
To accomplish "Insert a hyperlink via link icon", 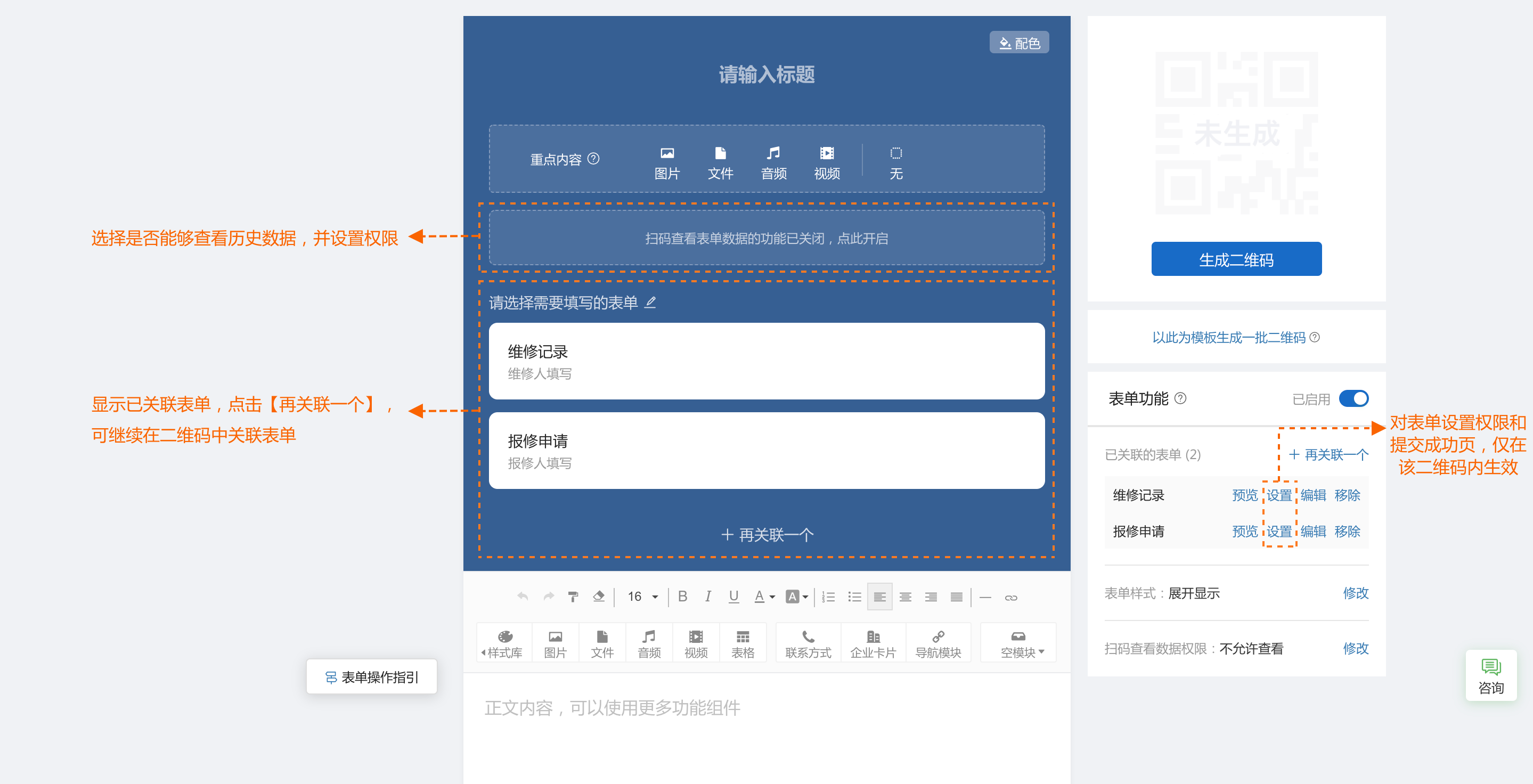I will click(x=1011, y=597).
